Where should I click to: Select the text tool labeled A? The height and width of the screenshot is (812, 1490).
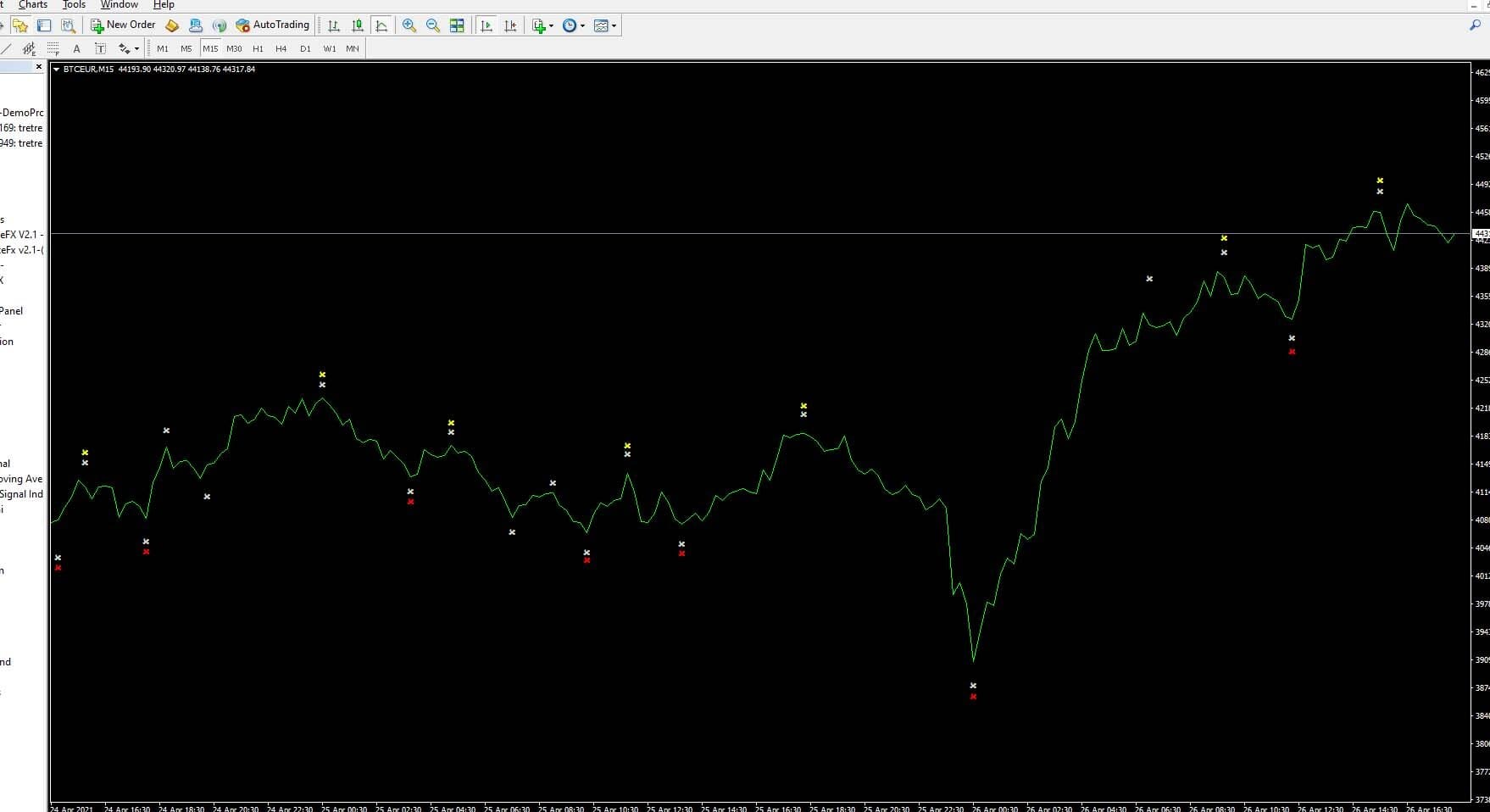(x=76, y=48)
